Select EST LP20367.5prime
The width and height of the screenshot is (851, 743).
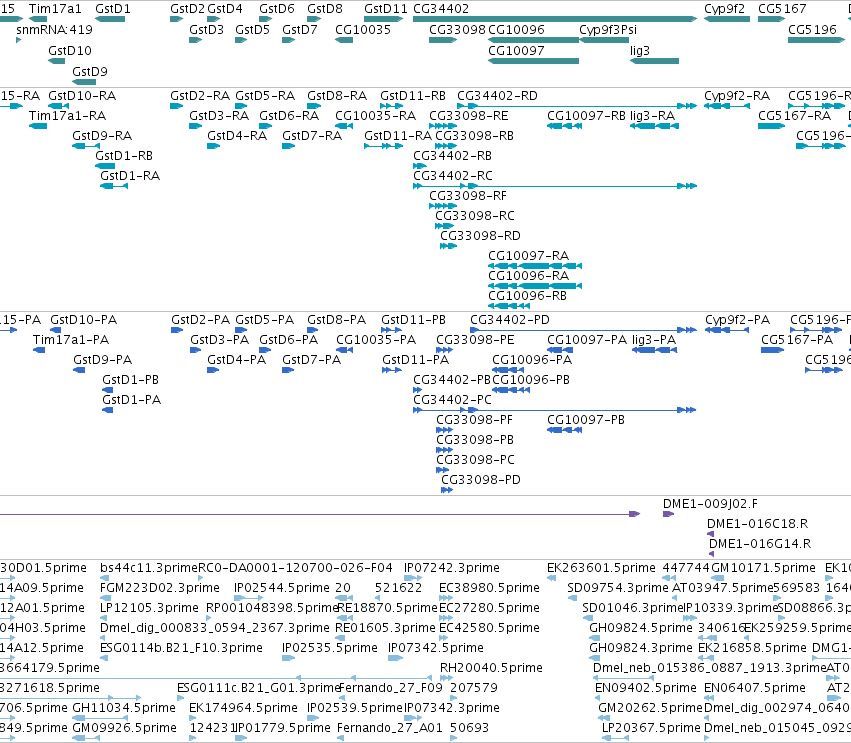coord(615,738)
